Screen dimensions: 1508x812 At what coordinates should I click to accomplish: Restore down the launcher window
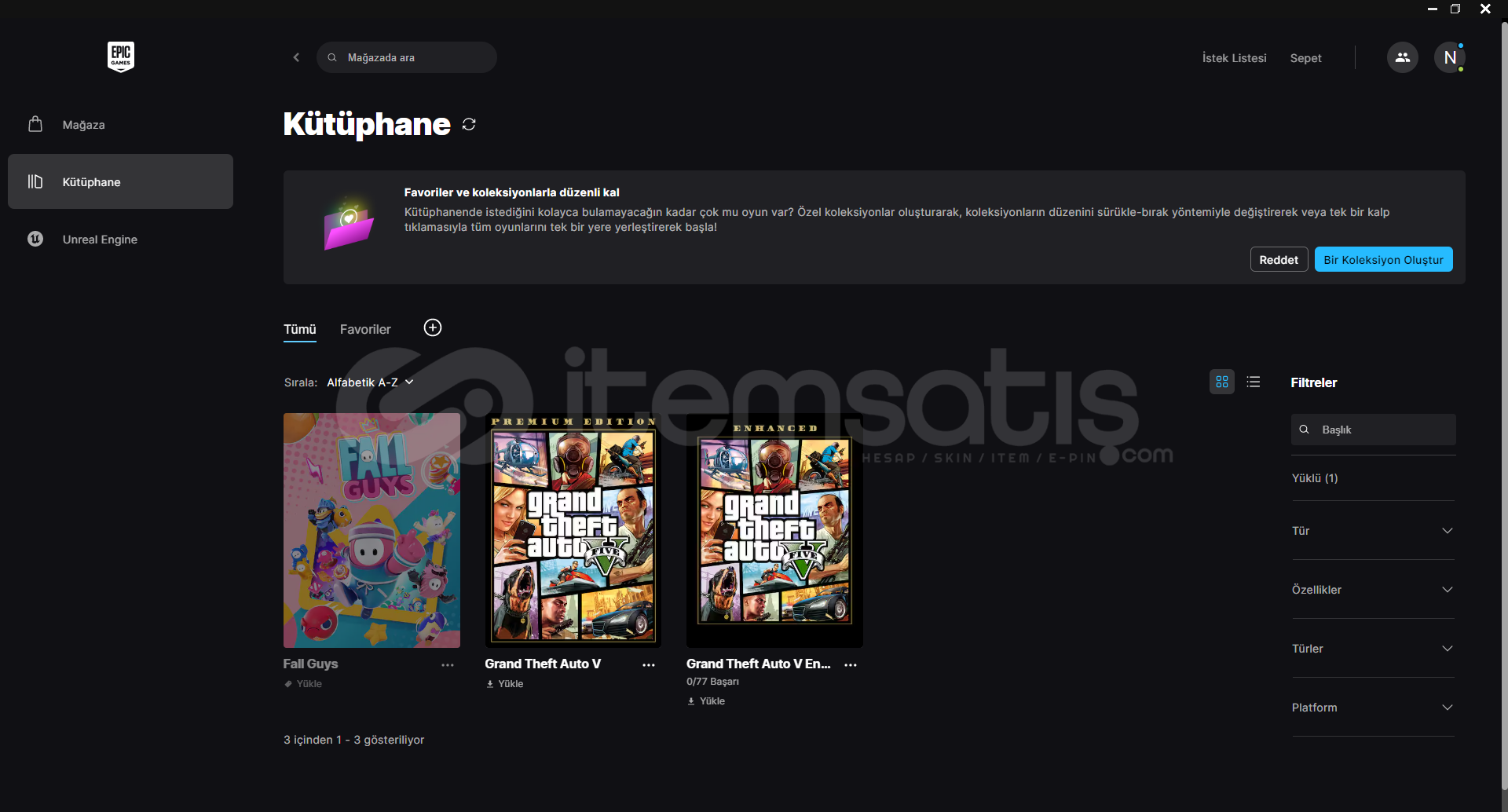(x=1455, y=9)
